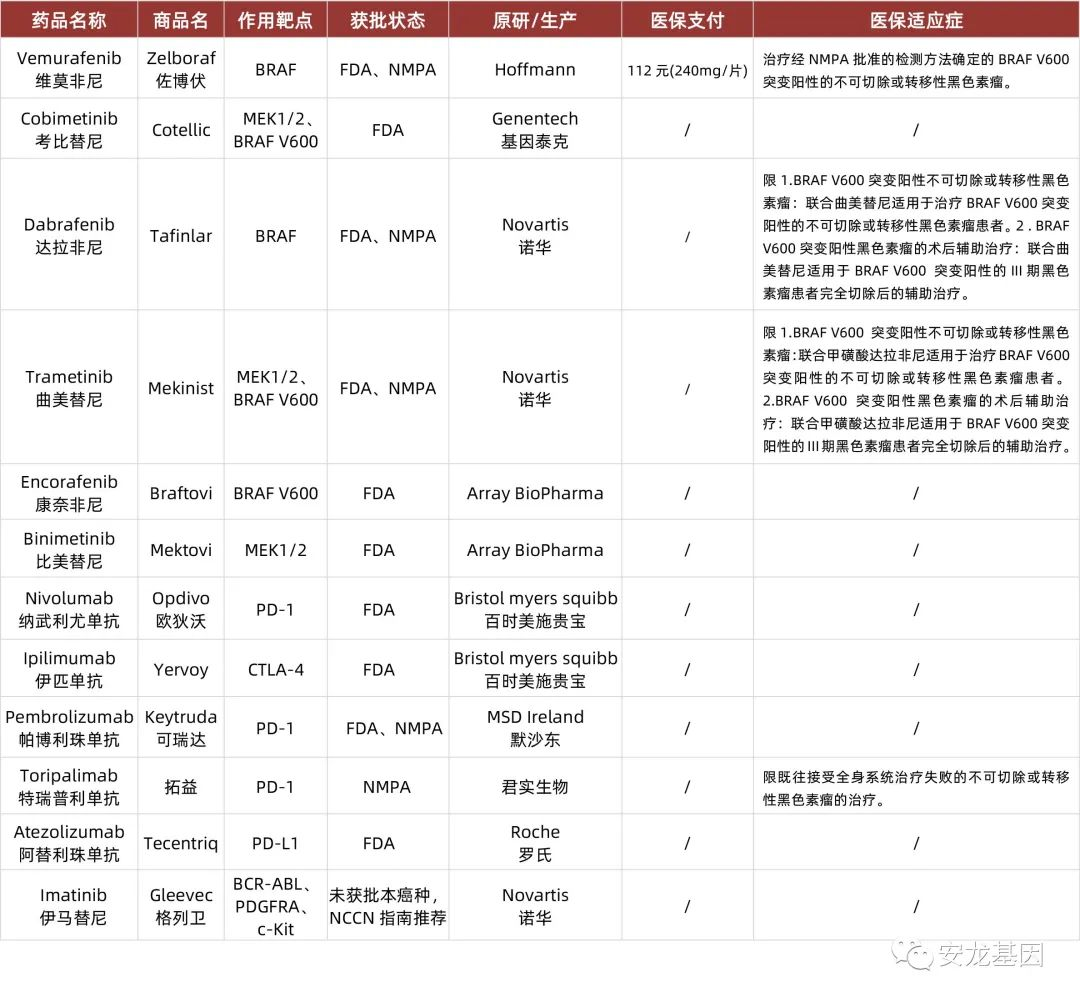
Task: Click the 拓益 trade name cell
Action: coord(181,786)
